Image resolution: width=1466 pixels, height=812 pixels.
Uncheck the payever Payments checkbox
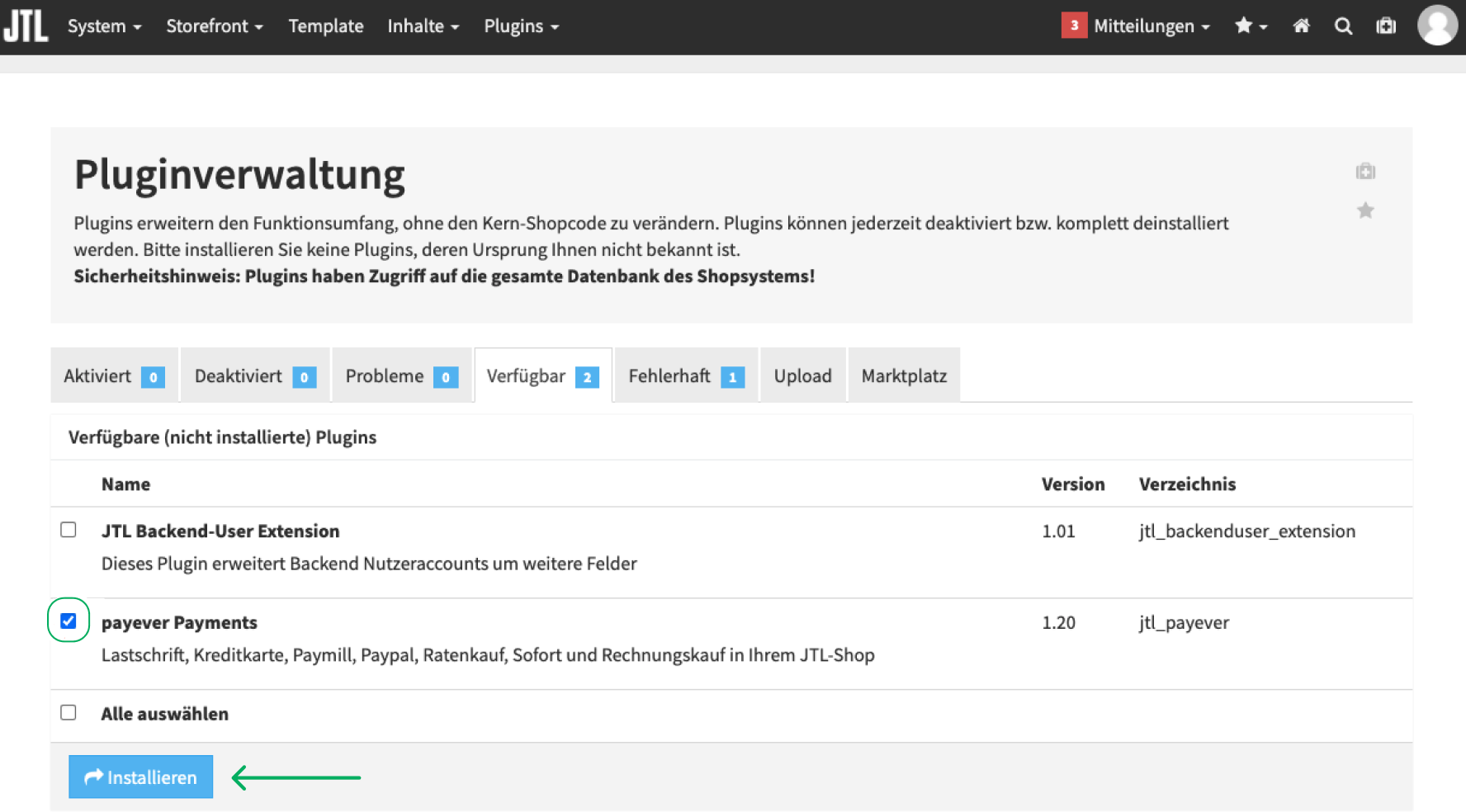tap(69, 621)
